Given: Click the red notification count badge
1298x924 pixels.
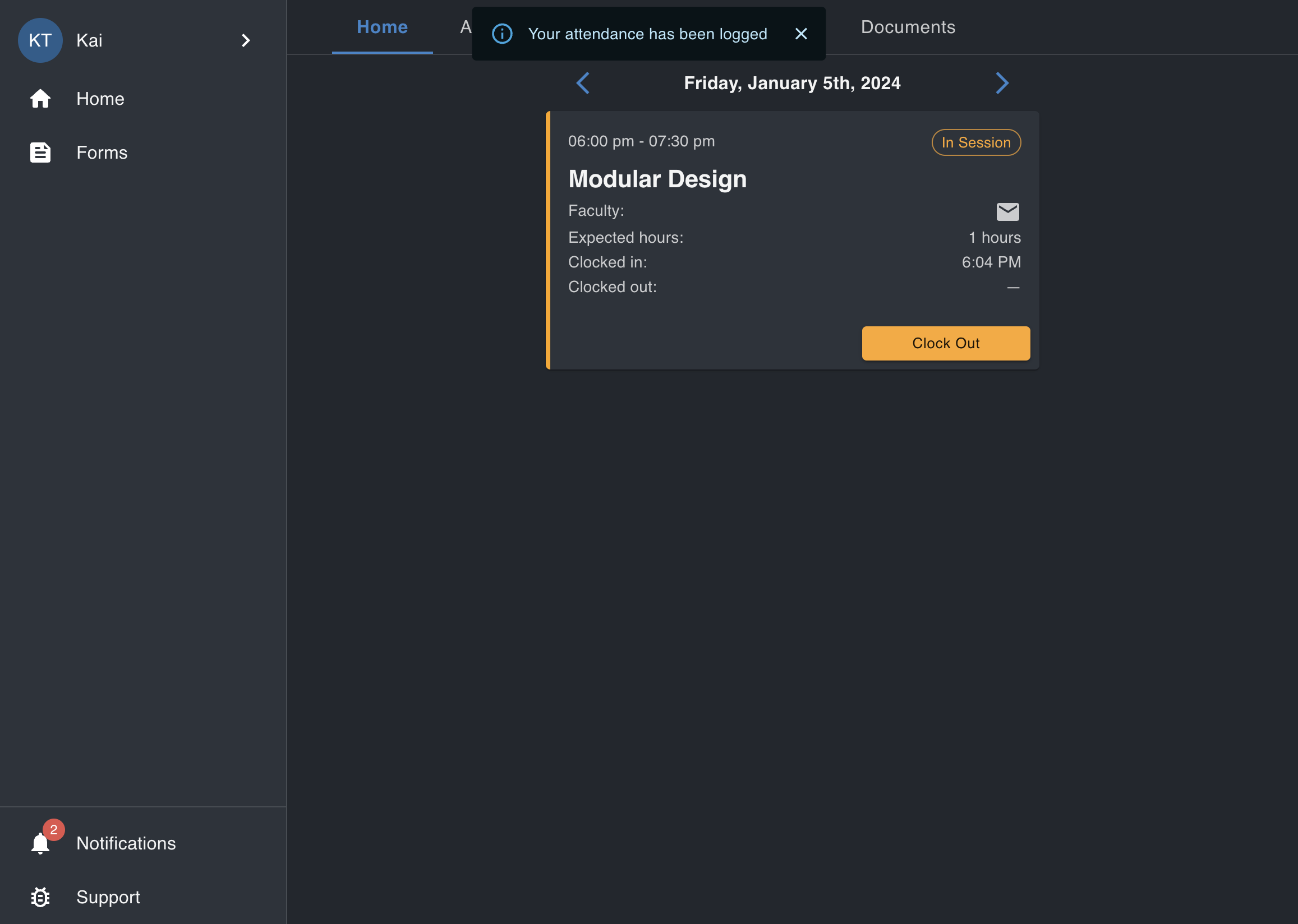Looking at the screenshot, I should coord(53,830).
